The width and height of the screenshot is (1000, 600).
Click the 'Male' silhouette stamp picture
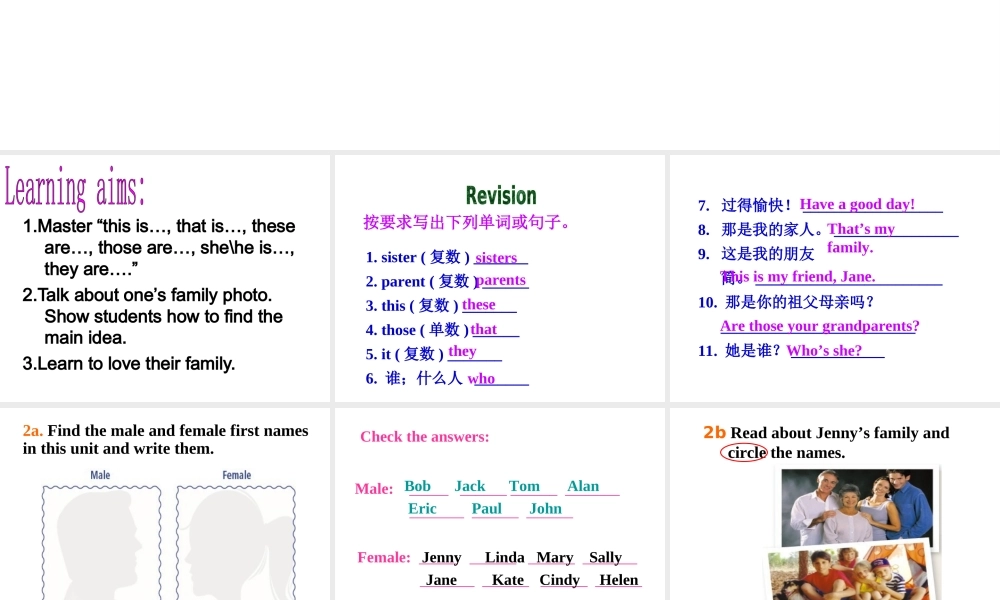pos(101,541)
